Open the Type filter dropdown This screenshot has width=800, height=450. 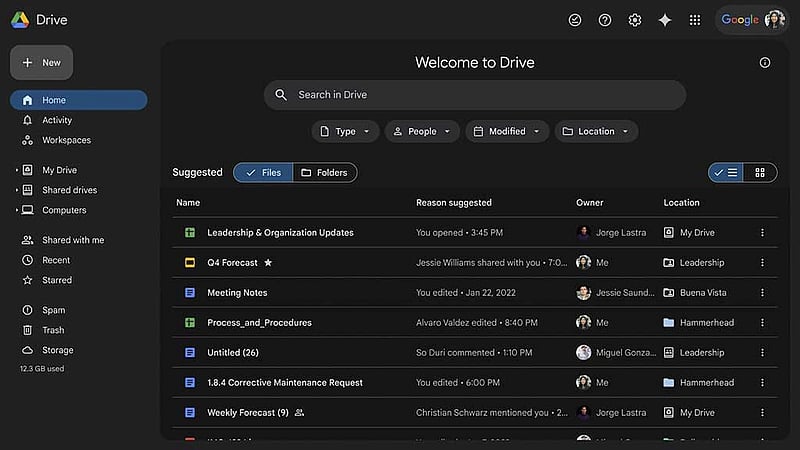[x=345, y=132]
